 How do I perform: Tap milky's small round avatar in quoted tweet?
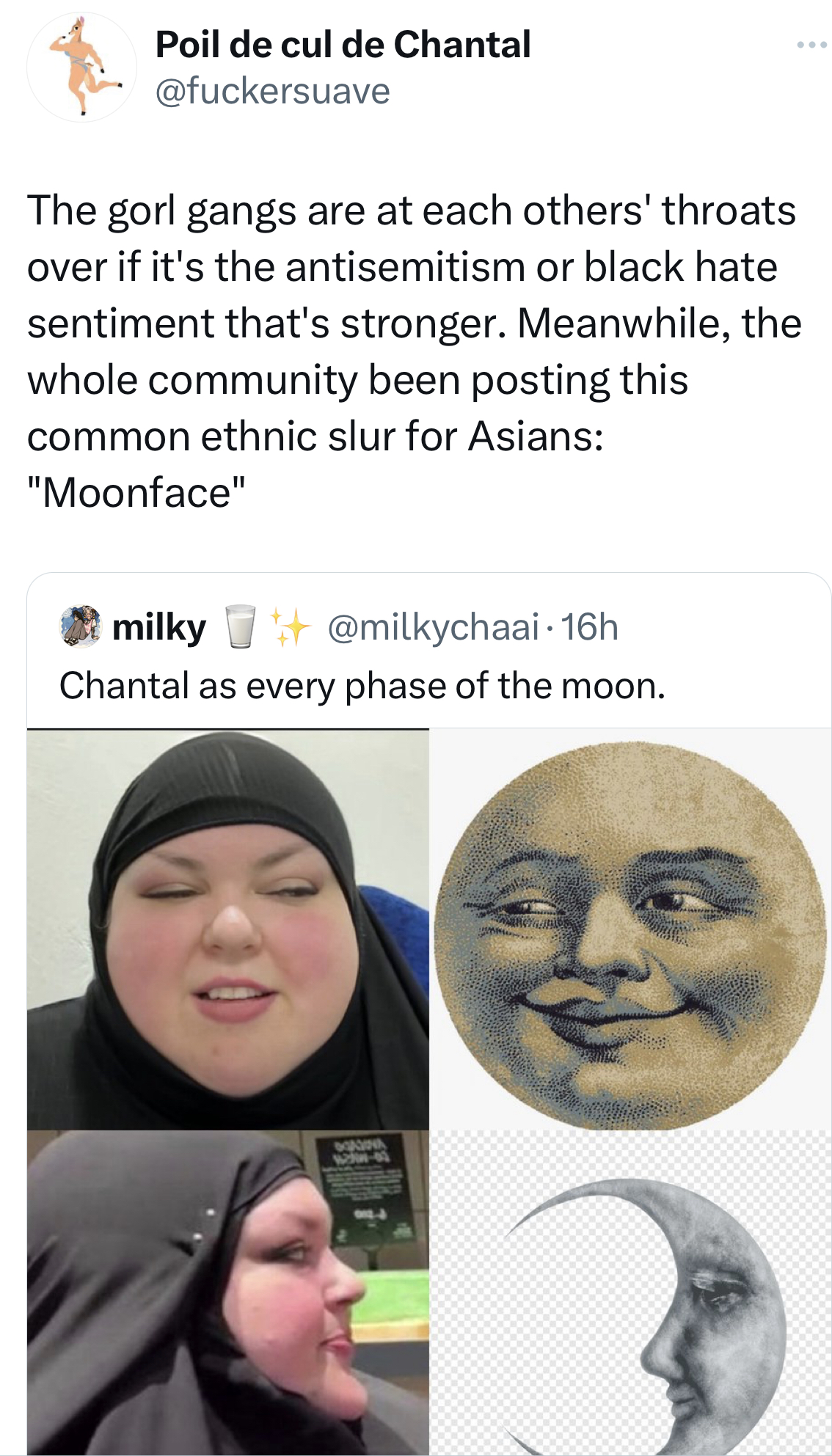coord(79,626)
